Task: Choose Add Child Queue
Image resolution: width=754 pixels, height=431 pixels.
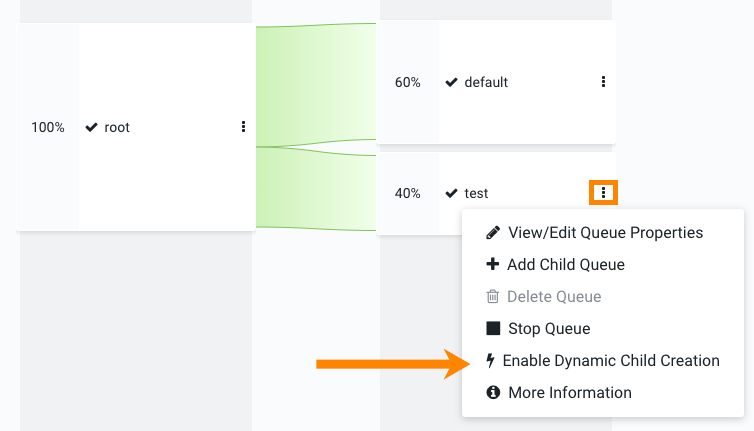Action: pyautogui.click(x=566, y=265)
